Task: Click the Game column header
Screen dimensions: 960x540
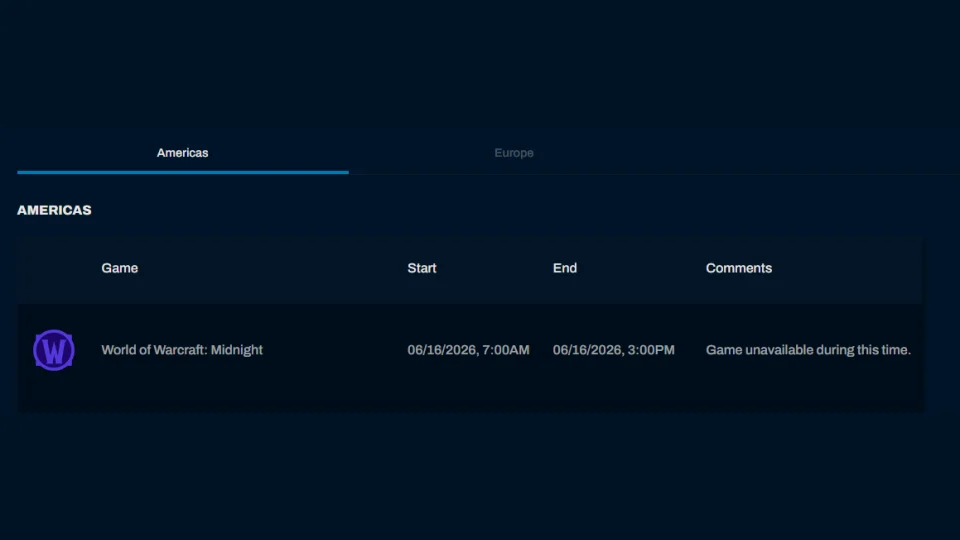Action: coord(119,268)
